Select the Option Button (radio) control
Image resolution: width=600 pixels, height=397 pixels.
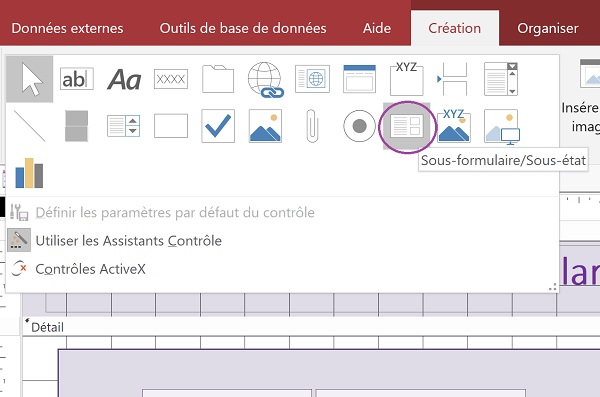tap(360, 126)
